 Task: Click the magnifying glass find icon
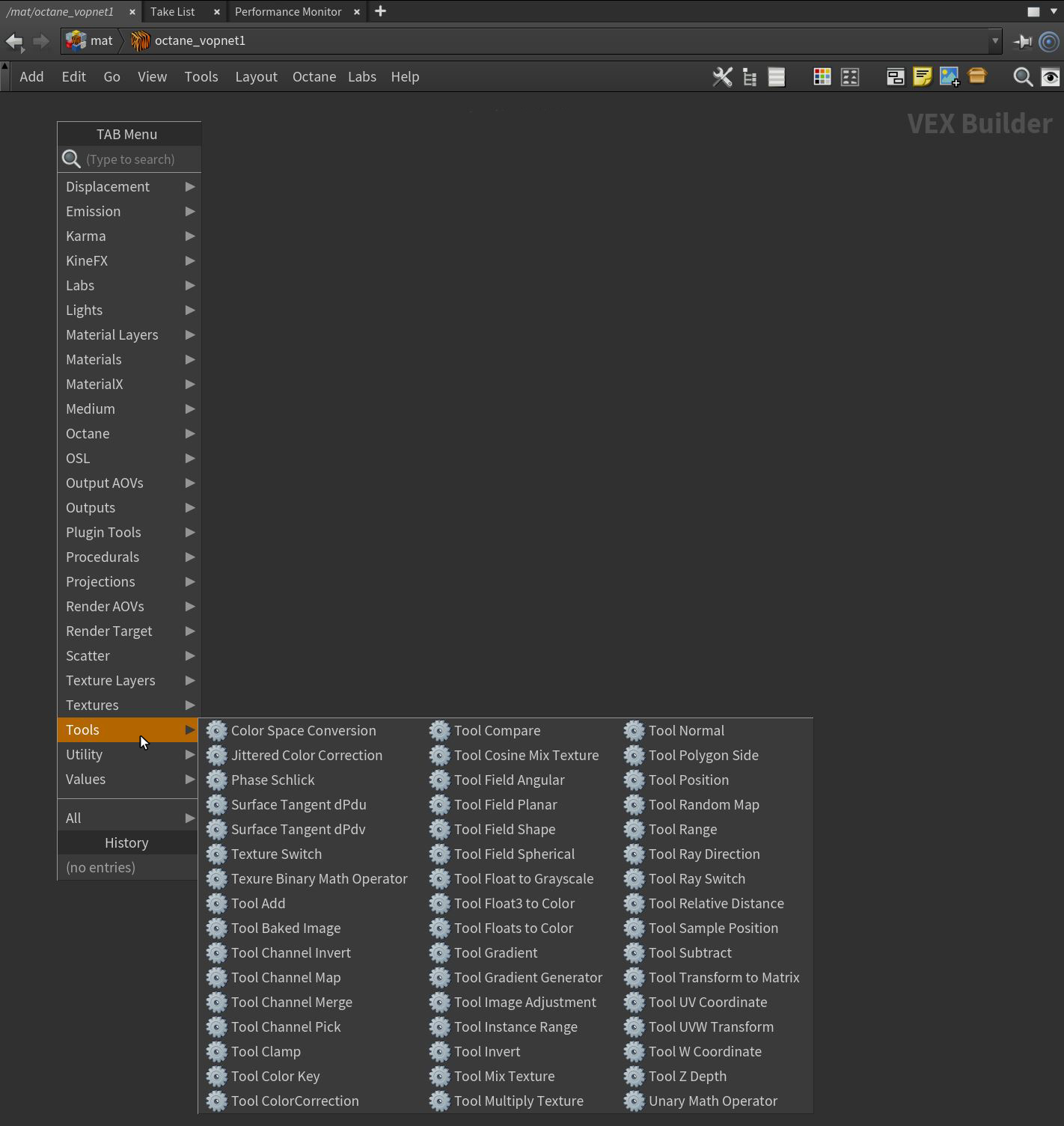coord(1022,77)
